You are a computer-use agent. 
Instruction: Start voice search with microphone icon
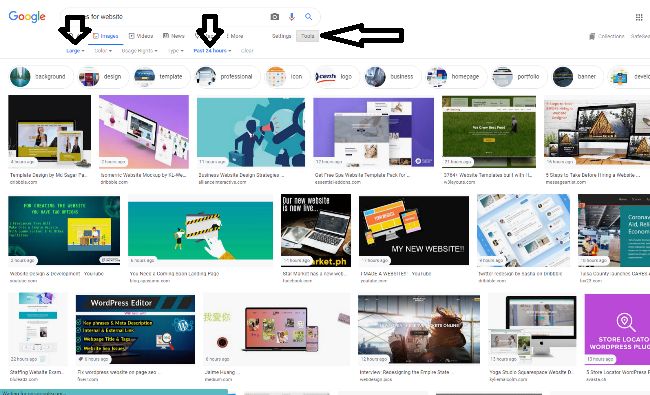[292, 17]
